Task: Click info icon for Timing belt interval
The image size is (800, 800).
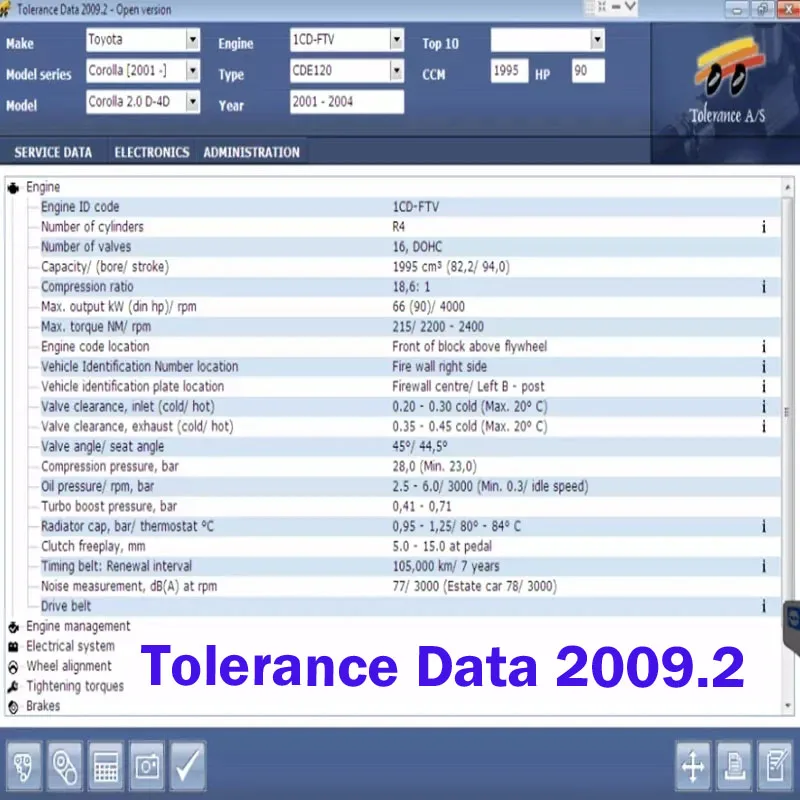Action: 764,566
